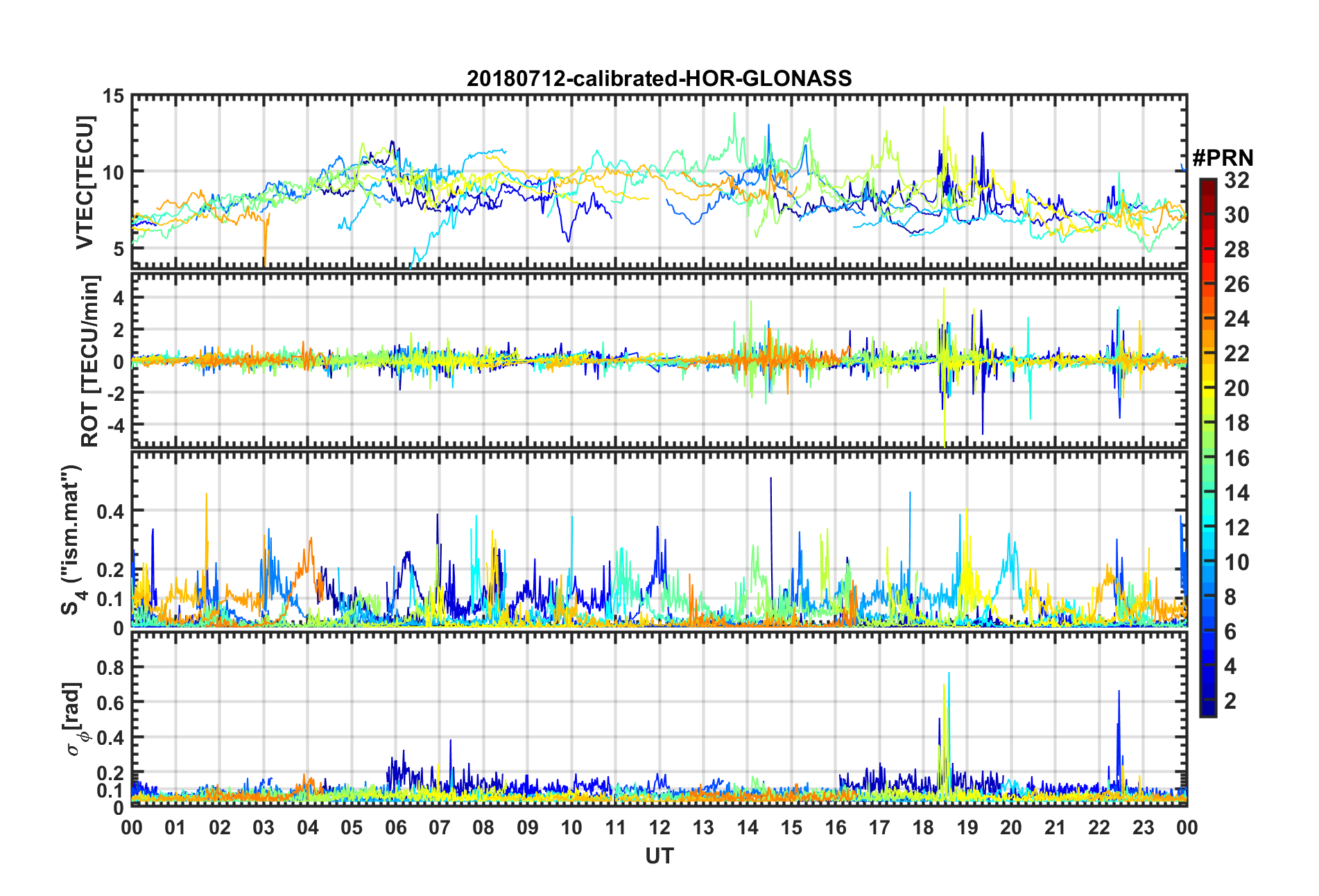Click hour tick 23 on the UT axis
1319x896 pixels.
pyautogui.click(x=1143, y=827)
